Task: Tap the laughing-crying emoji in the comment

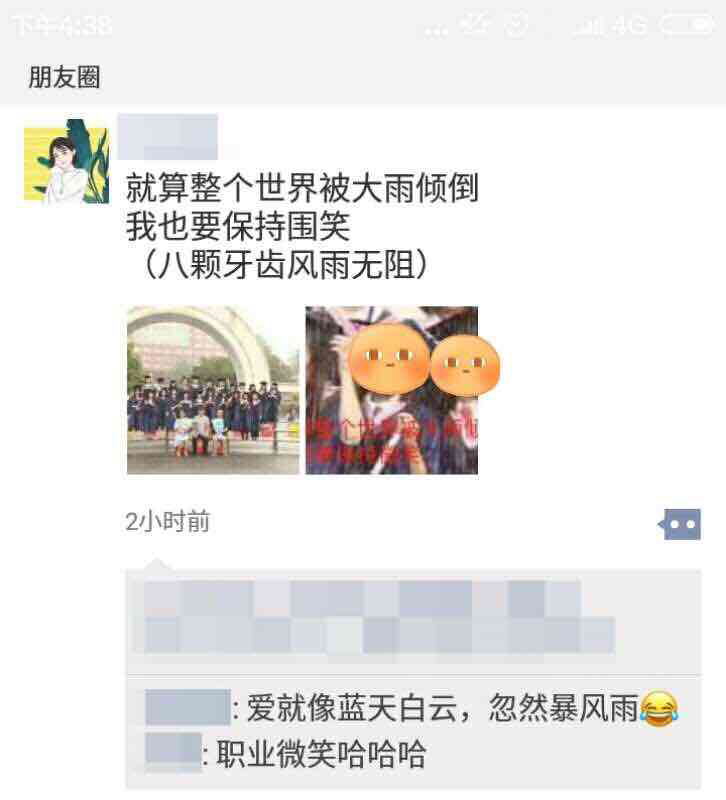Action: (x=659, y=709)
